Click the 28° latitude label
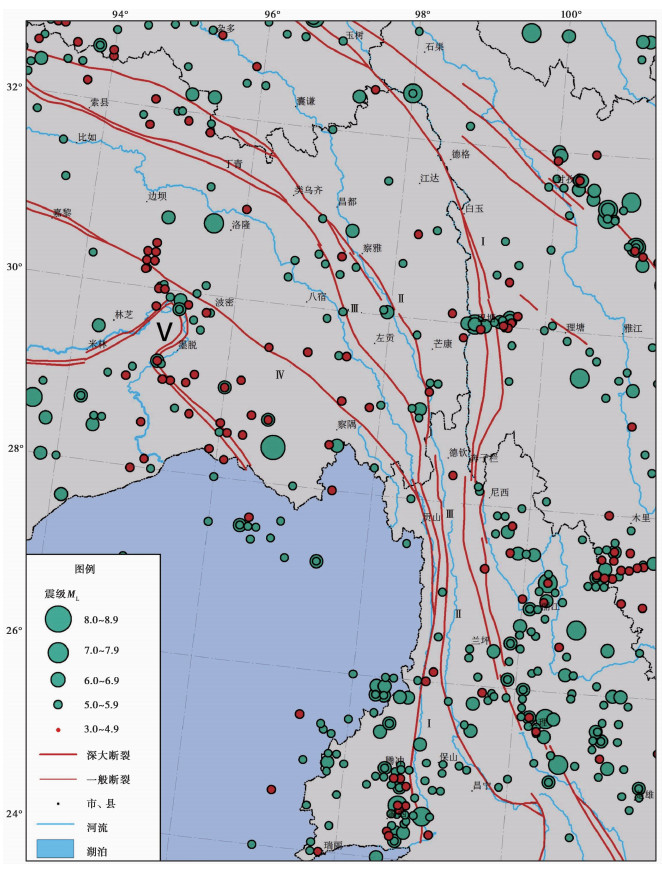Image resolution: width=662 pixels, height=869 pixels. (15, 448)
